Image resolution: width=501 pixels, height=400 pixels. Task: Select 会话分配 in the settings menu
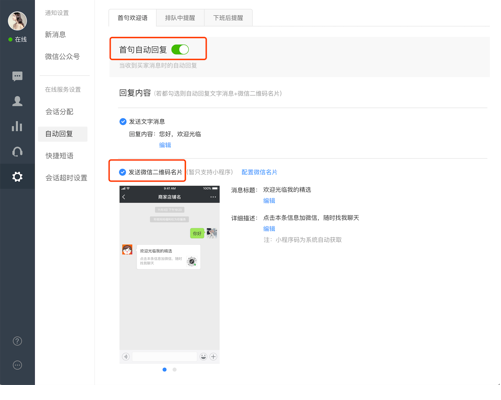59,112
